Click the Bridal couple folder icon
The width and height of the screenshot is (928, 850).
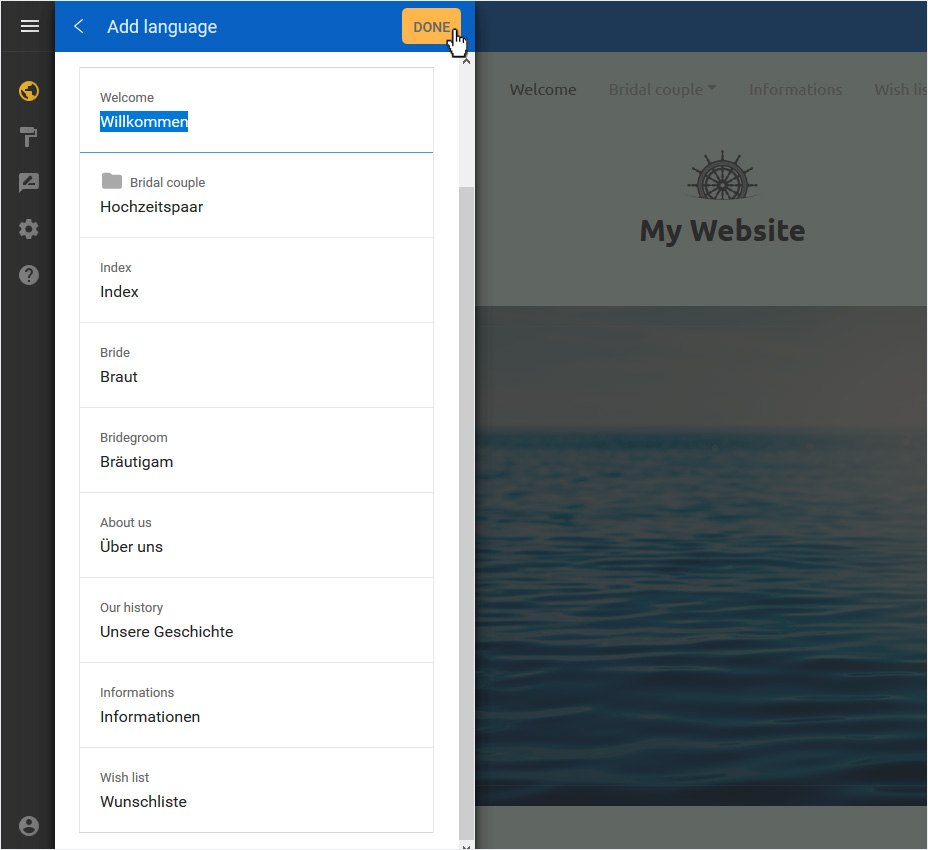click(x=112, y=181)
